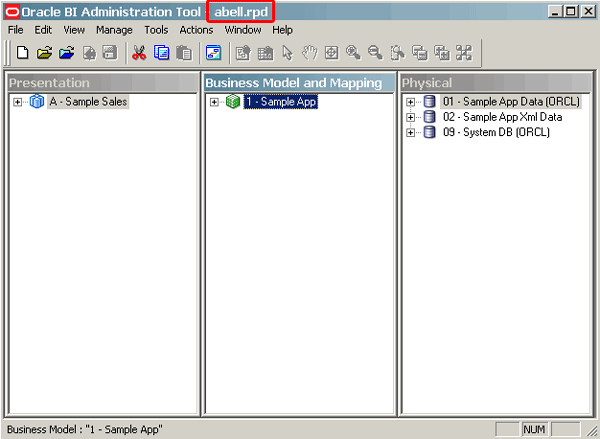The image size is (600, 439).
Task: Open the Physical Diagram toolbar icon
Action: click(x=213, y=53)
